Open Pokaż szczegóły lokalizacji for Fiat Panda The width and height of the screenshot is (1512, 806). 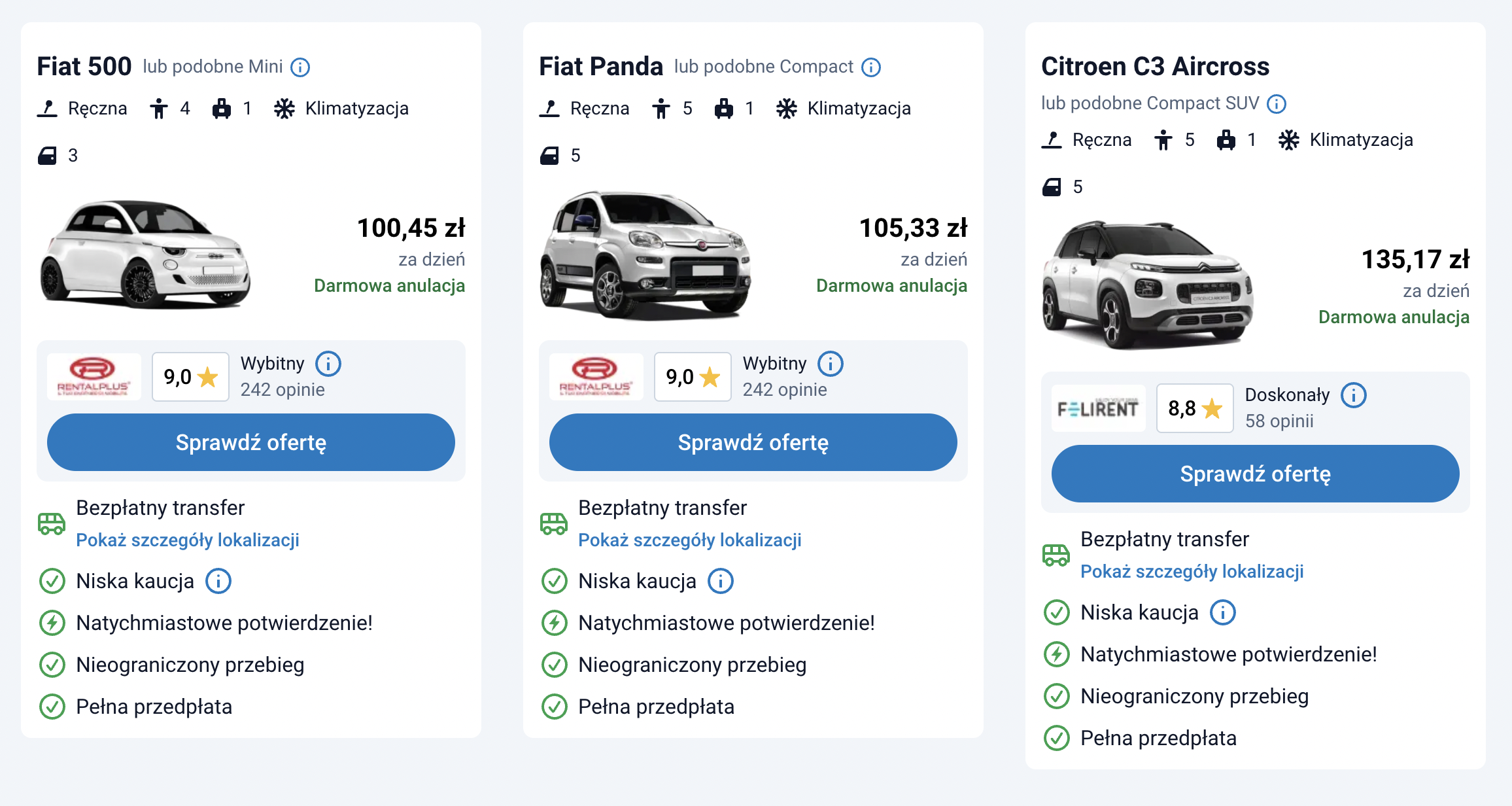(690, 540)
